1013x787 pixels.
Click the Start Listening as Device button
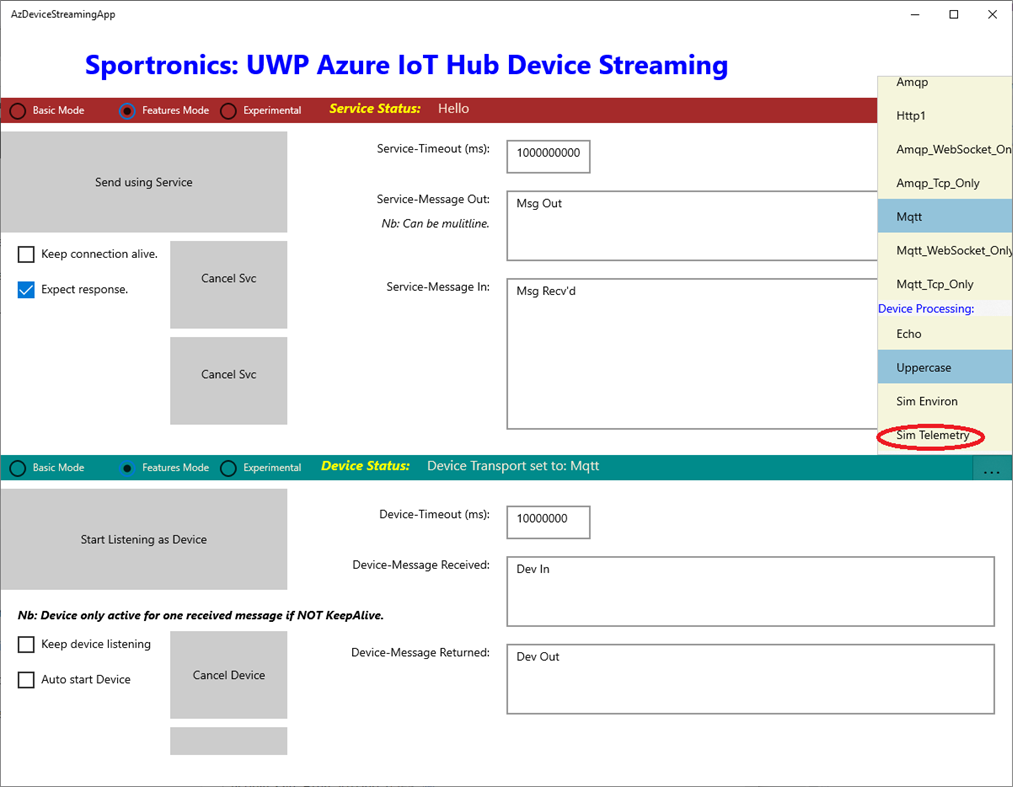pos(143,538)
